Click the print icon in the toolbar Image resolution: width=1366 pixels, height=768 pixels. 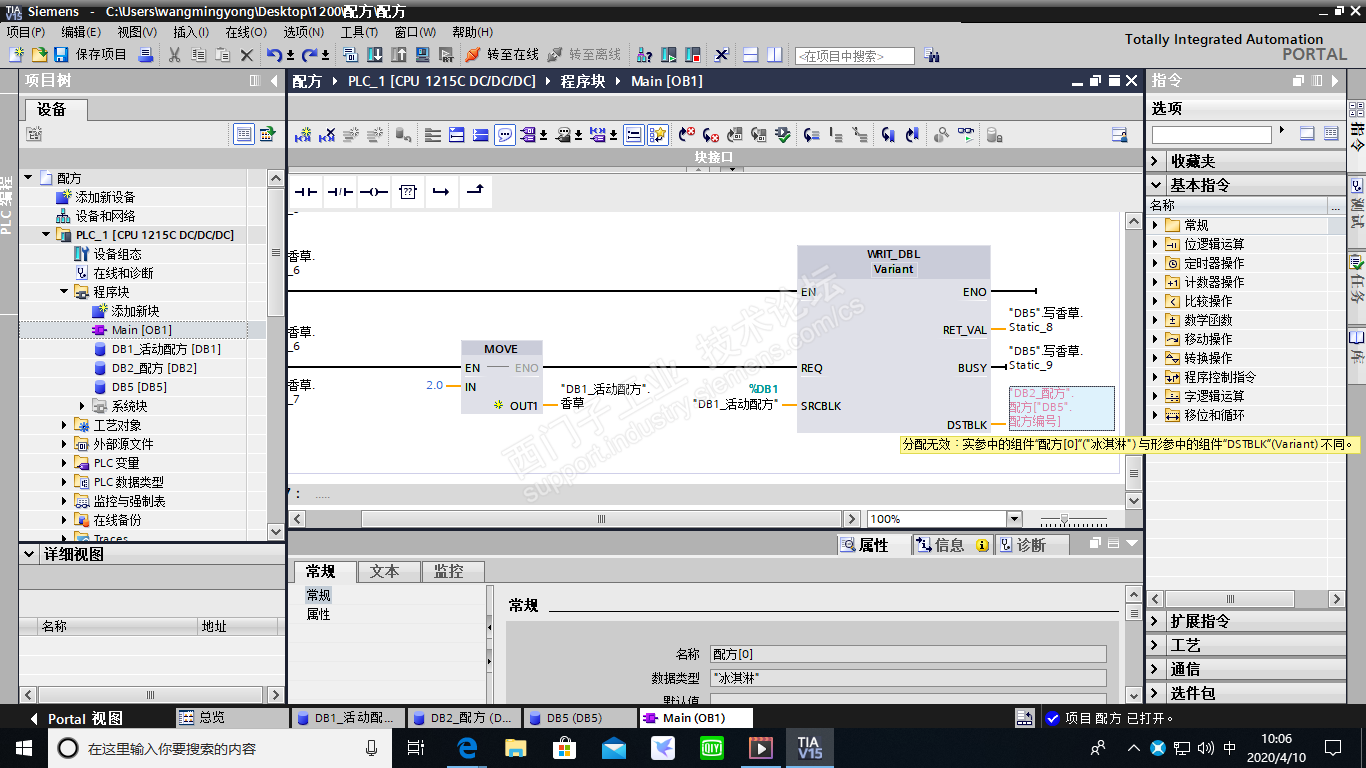click(146, 54)
